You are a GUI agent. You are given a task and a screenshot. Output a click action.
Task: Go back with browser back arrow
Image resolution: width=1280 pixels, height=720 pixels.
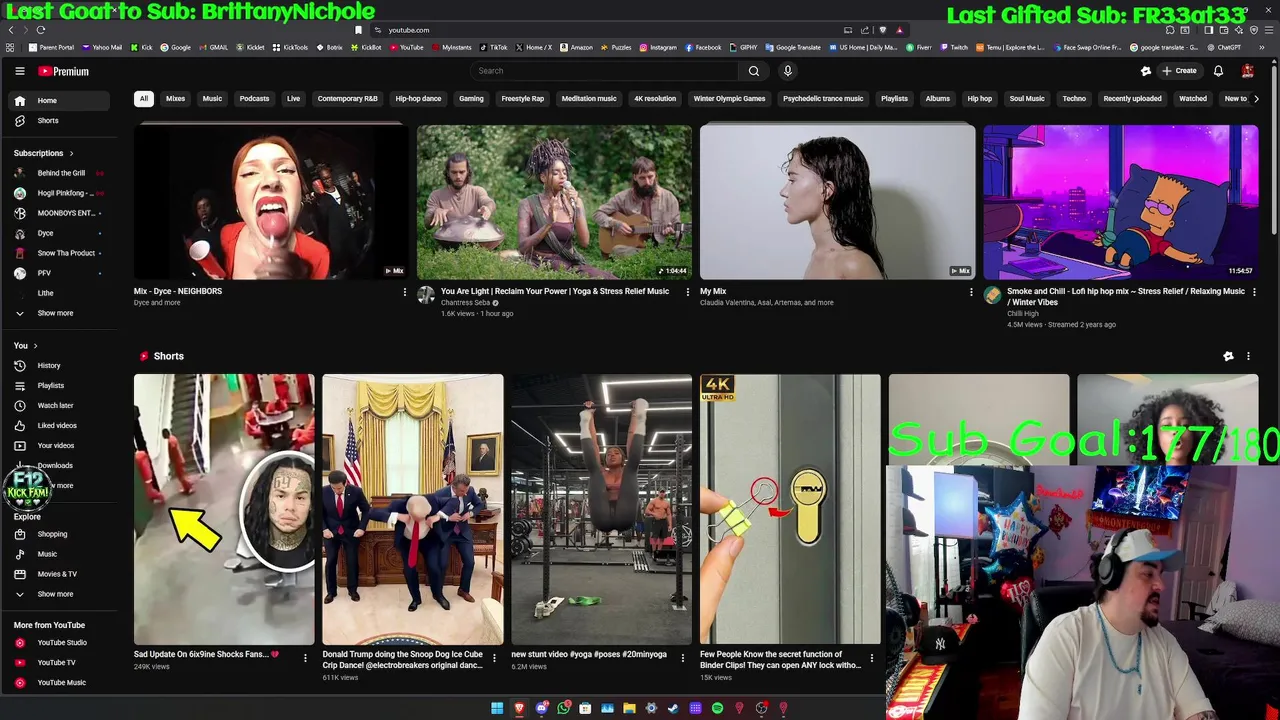[11, 30]
